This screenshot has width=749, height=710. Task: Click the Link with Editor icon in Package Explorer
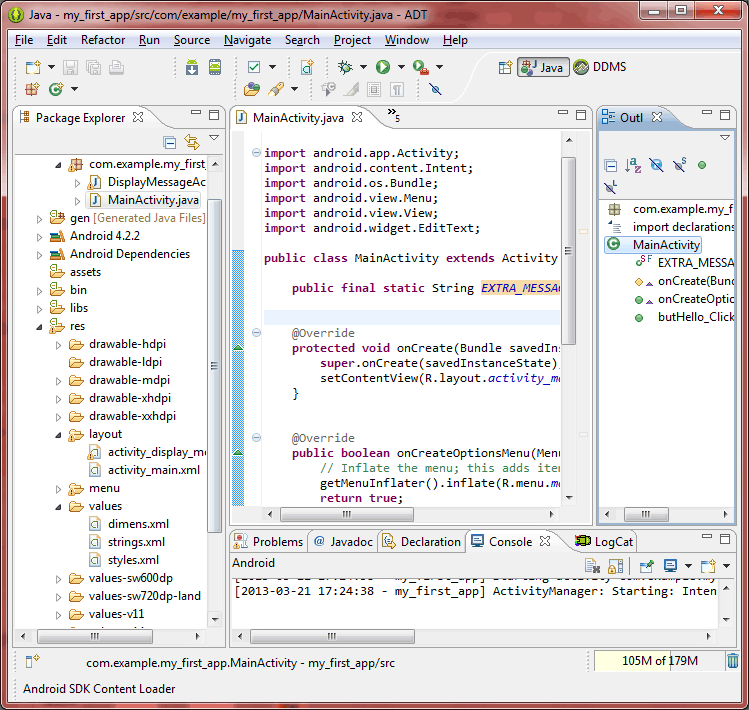click(x=192, y=142)
